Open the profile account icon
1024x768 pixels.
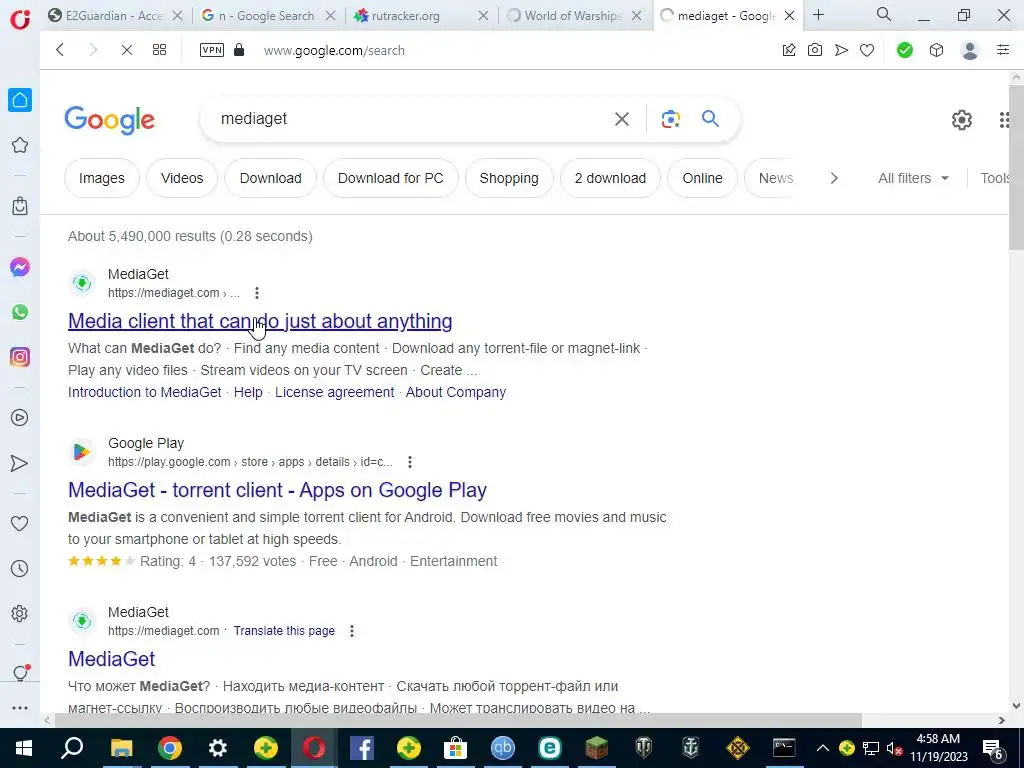(x=970, y=50)
